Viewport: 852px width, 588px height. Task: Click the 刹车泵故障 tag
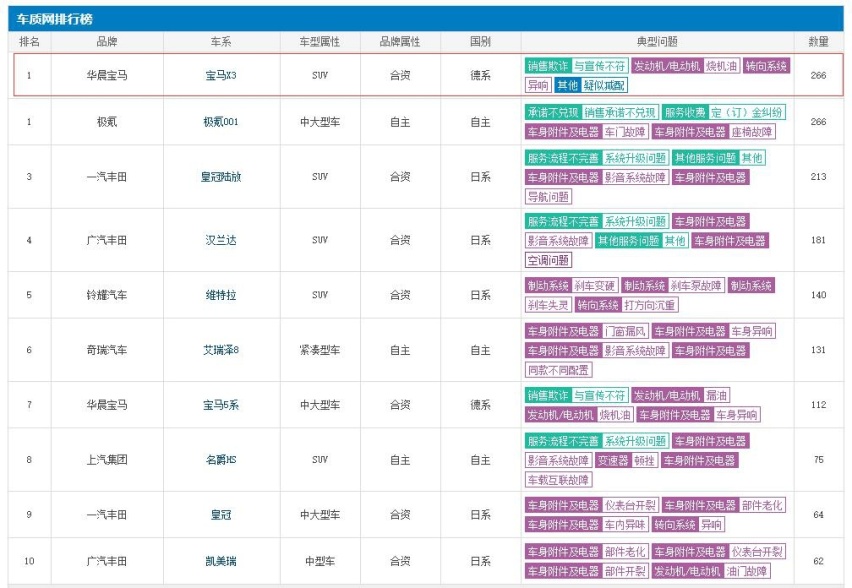coord(696,285)
